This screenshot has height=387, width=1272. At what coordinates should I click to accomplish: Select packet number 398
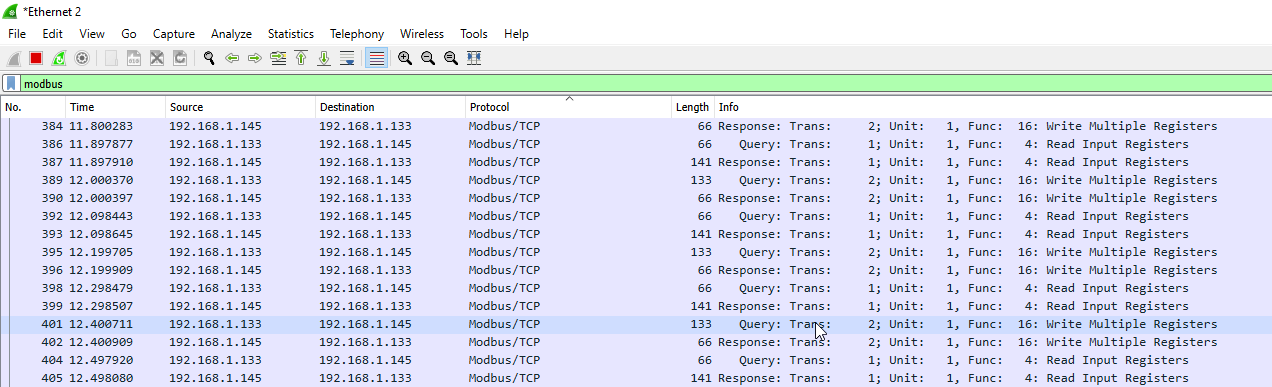pos(636,288)
